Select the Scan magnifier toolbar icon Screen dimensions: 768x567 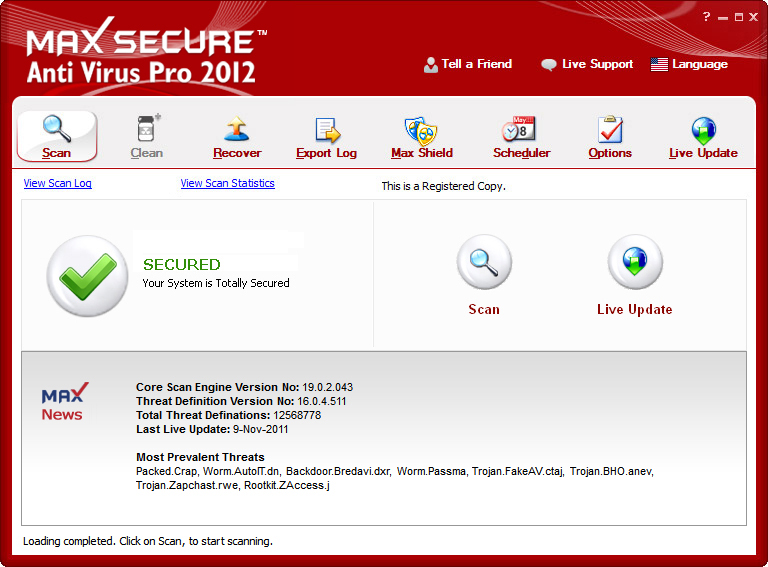coord(57,129)
